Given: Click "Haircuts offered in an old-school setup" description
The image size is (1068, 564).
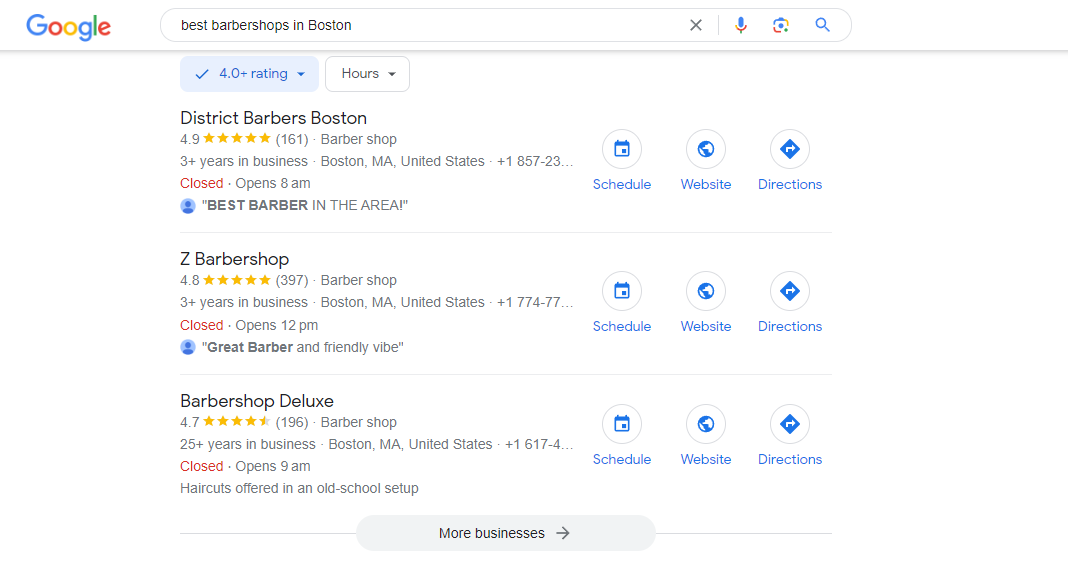Looking at the screenshot, I should click(299, 488).
